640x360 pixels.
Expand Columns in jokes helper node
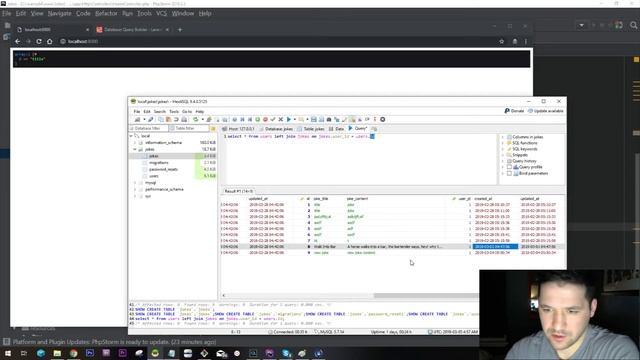503,137
